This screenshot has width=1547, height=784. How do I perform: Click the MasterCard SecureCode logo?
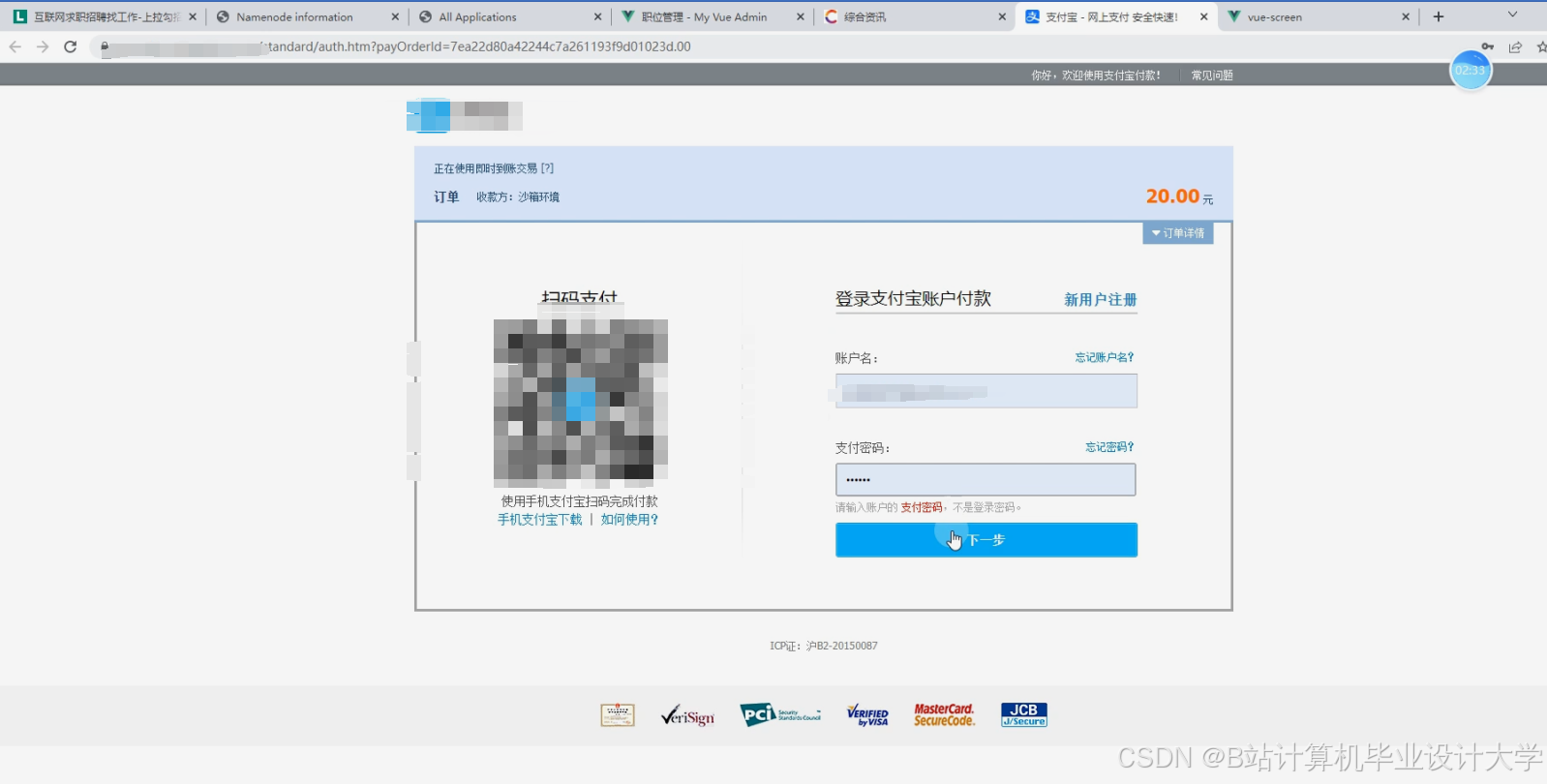[x=944, y=715]
